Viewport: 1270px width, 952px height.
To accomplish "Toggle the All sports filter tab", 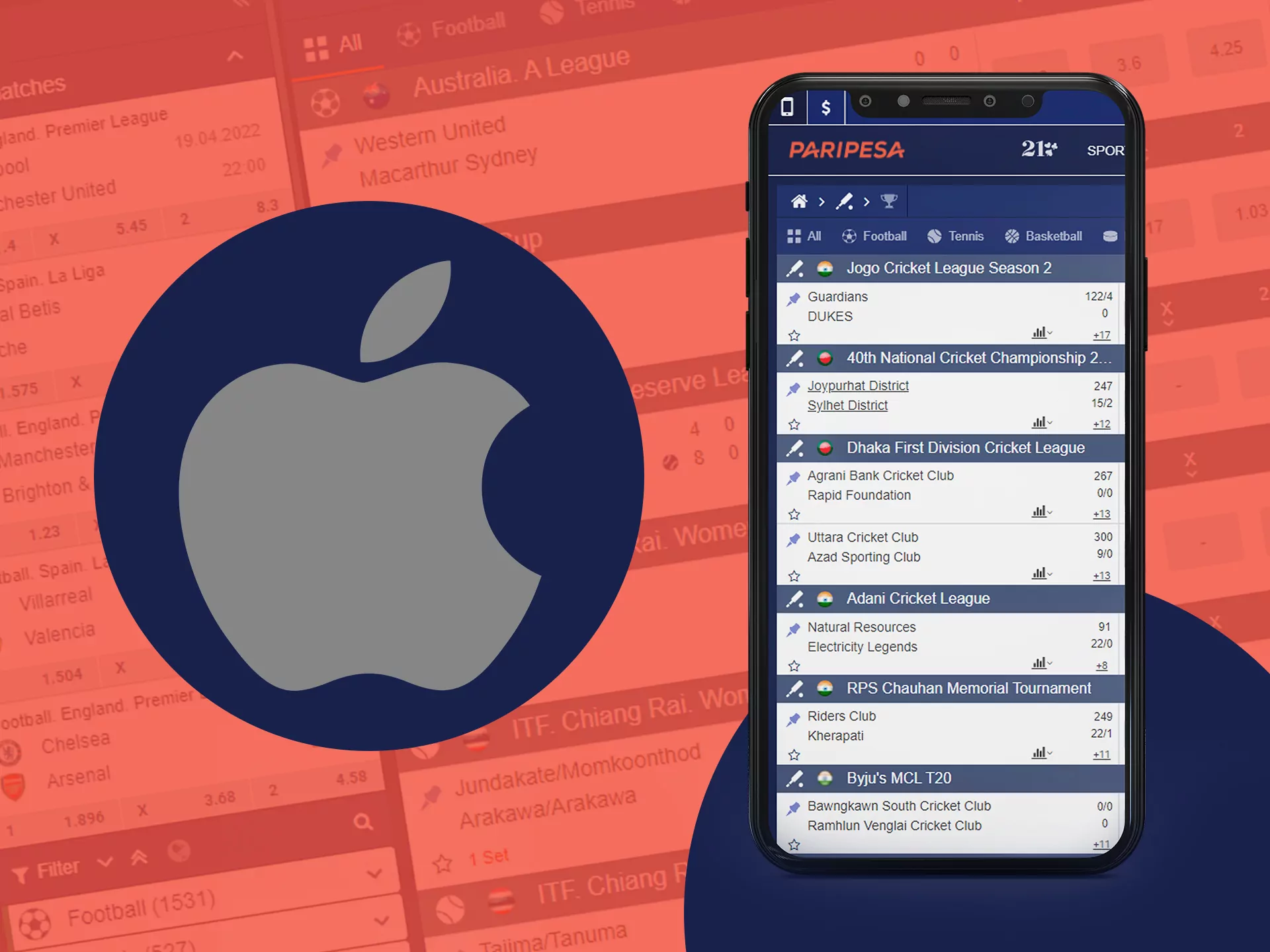I will (x=805, y=237).
